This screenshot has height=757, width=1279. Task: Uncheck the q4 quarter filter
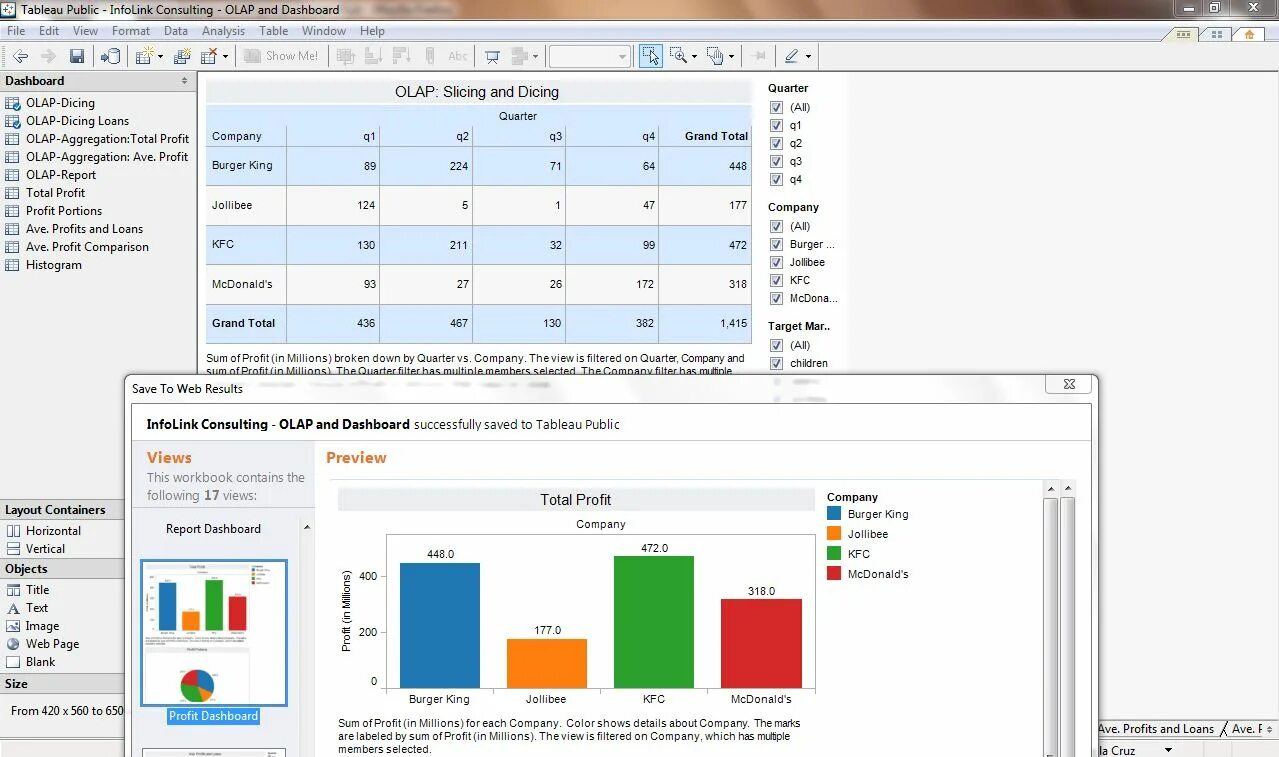(x=776, y=180)
